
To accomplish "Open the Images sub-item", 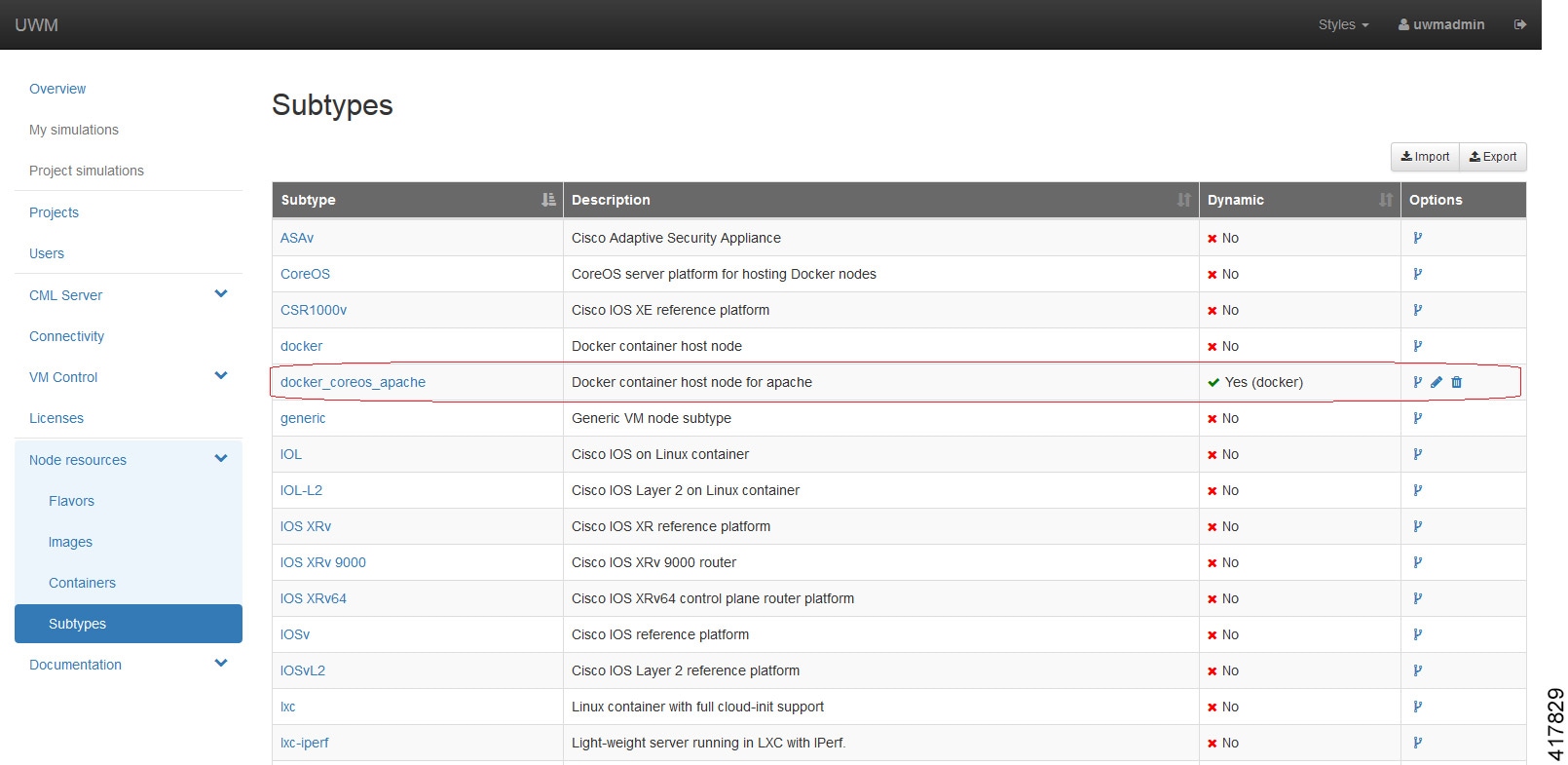I will pos(70,542).
